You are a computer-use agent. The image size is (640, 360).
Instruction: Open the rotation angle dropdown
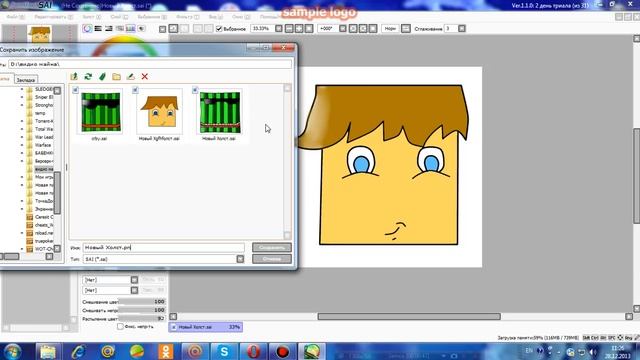tap(343, 29)
